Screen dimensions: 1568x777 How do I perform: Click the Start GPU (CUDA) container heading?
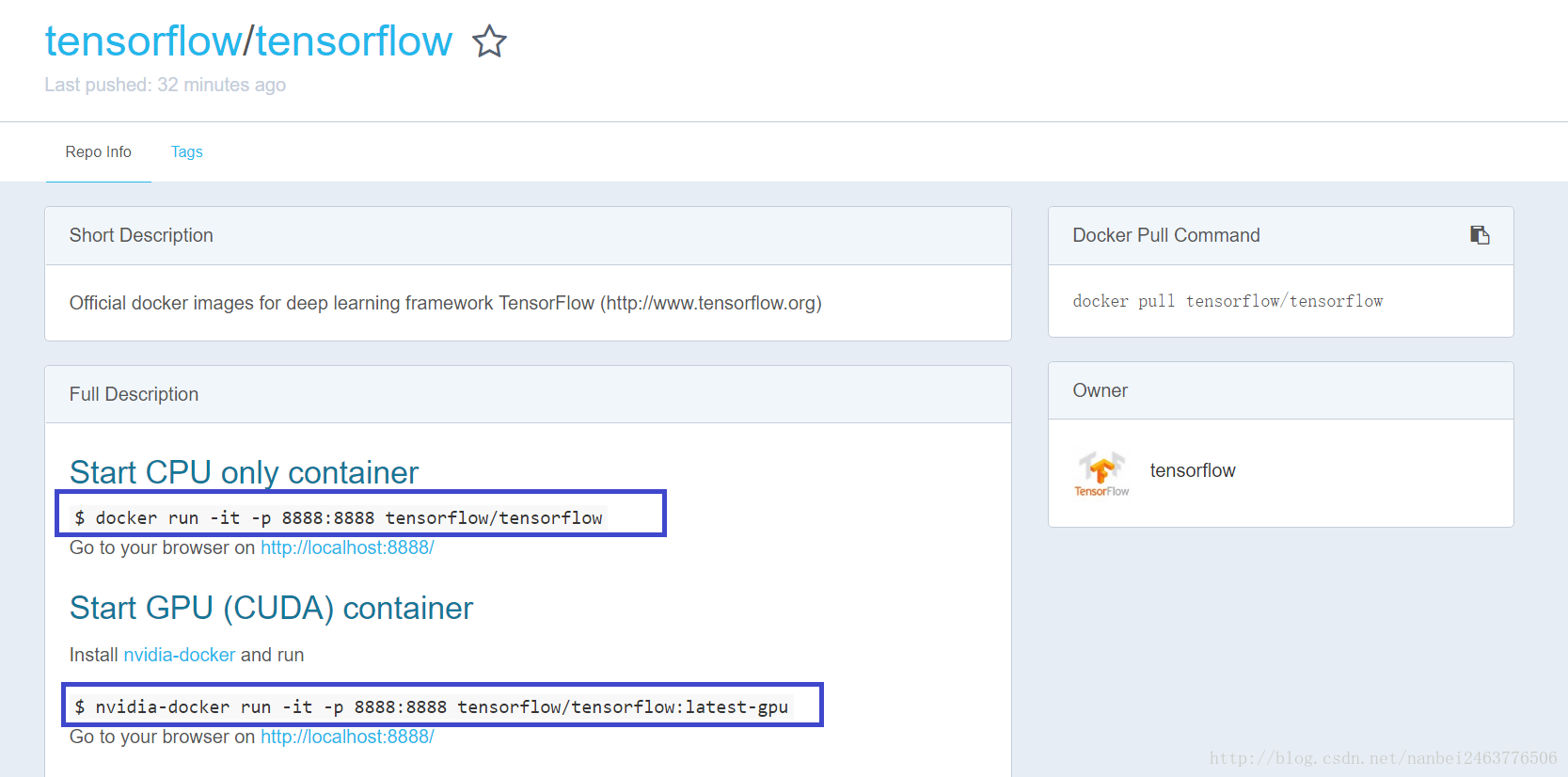pyautogui.click(x=271, y=608)
